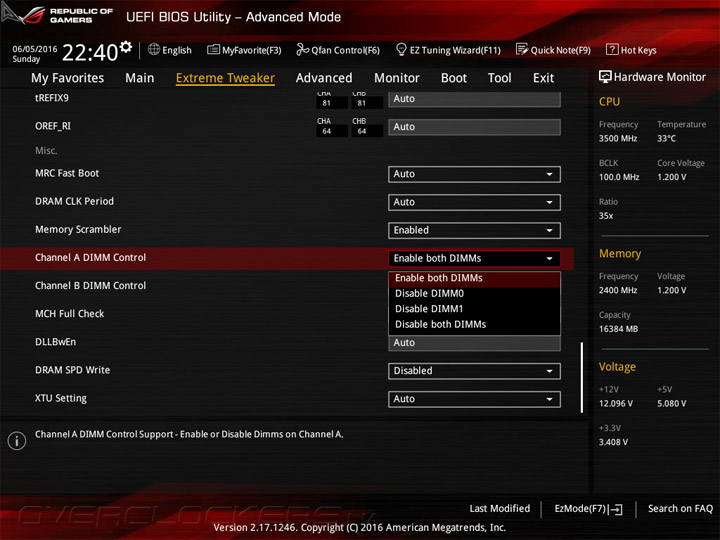Click the EzMode exit arrow icon
This screenshot has width=720, height=540.
click(615, 509)
